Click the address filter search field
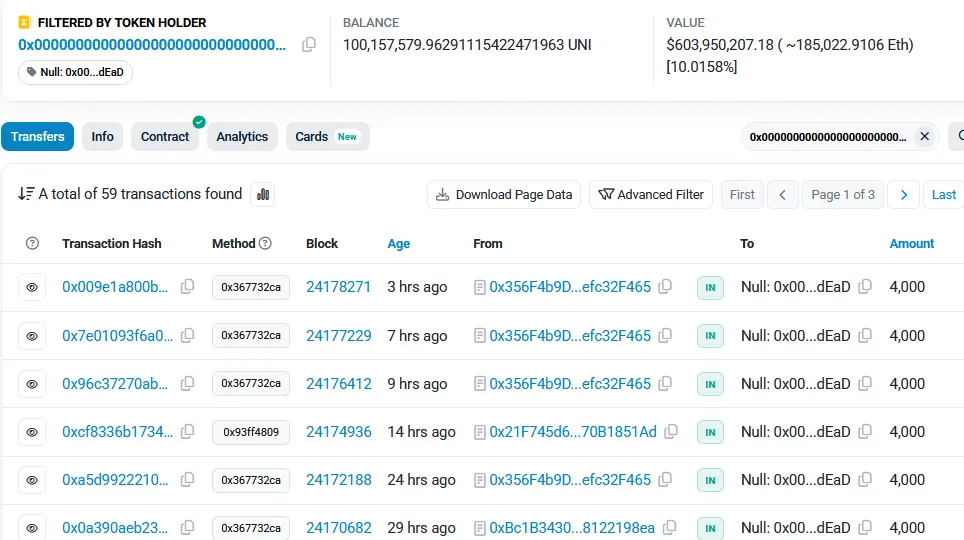 pos(828,136)
